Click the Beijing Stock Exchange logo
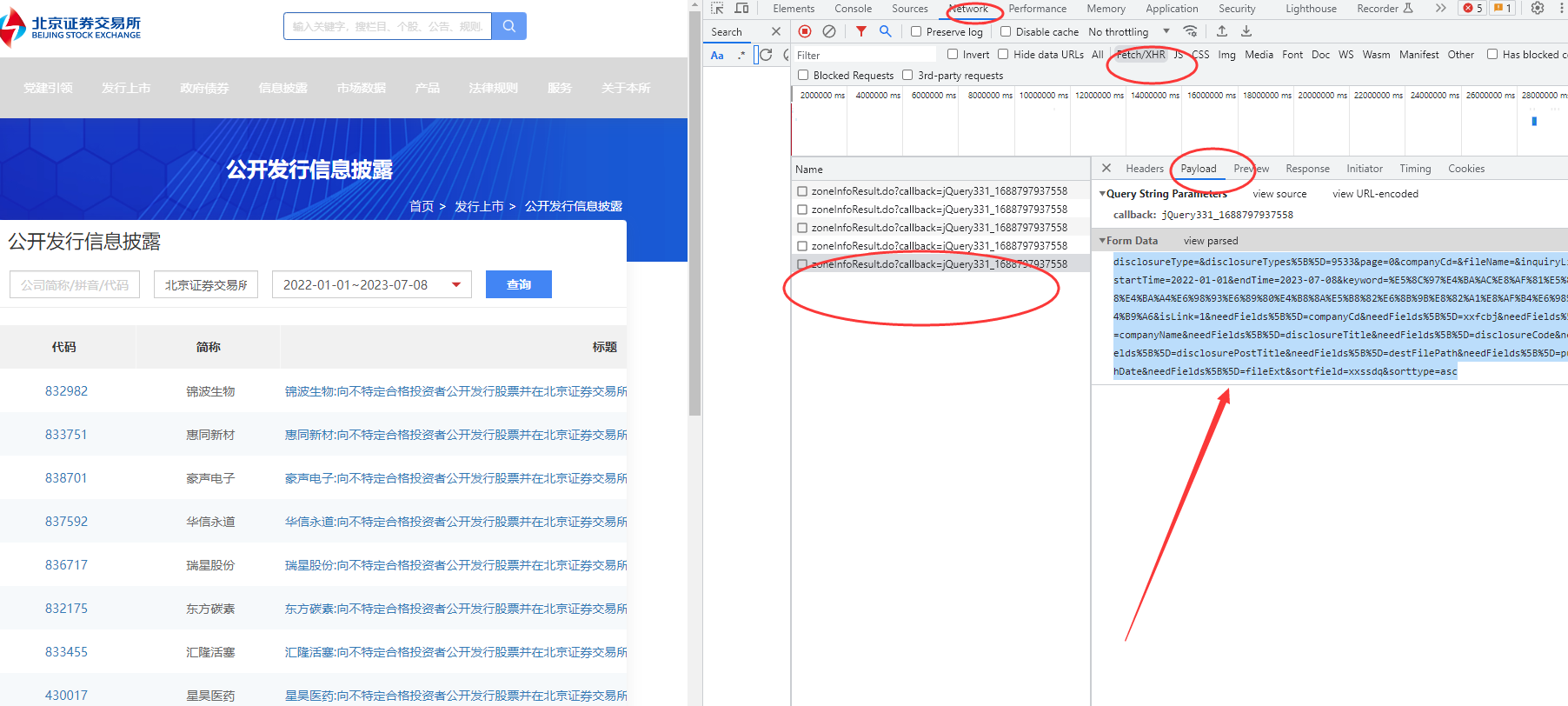The image size is (1568, 706). pyautogui.click(x=71, y=27)
